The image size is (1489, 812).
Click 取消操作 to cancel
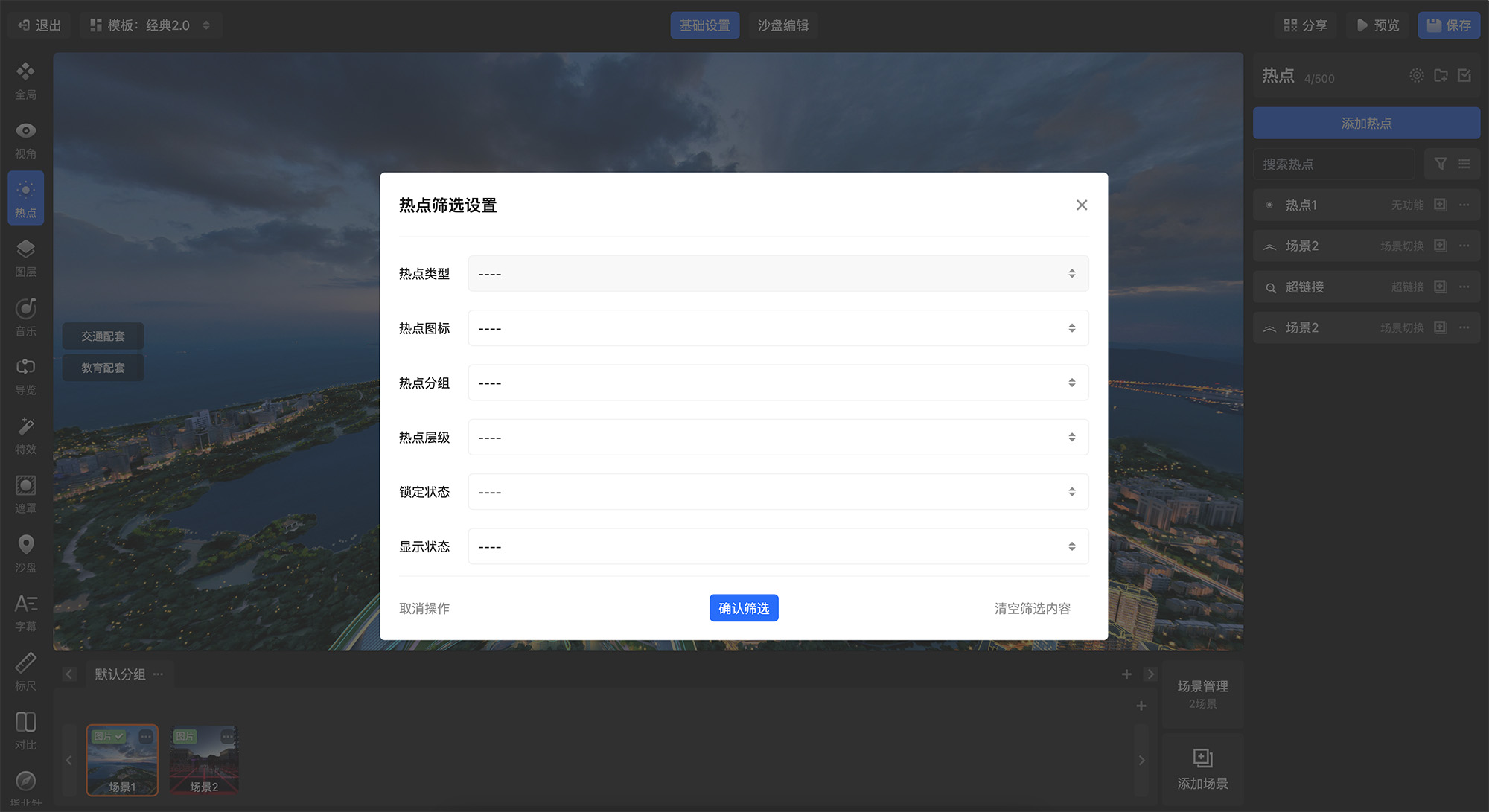(x=424, y=608)
